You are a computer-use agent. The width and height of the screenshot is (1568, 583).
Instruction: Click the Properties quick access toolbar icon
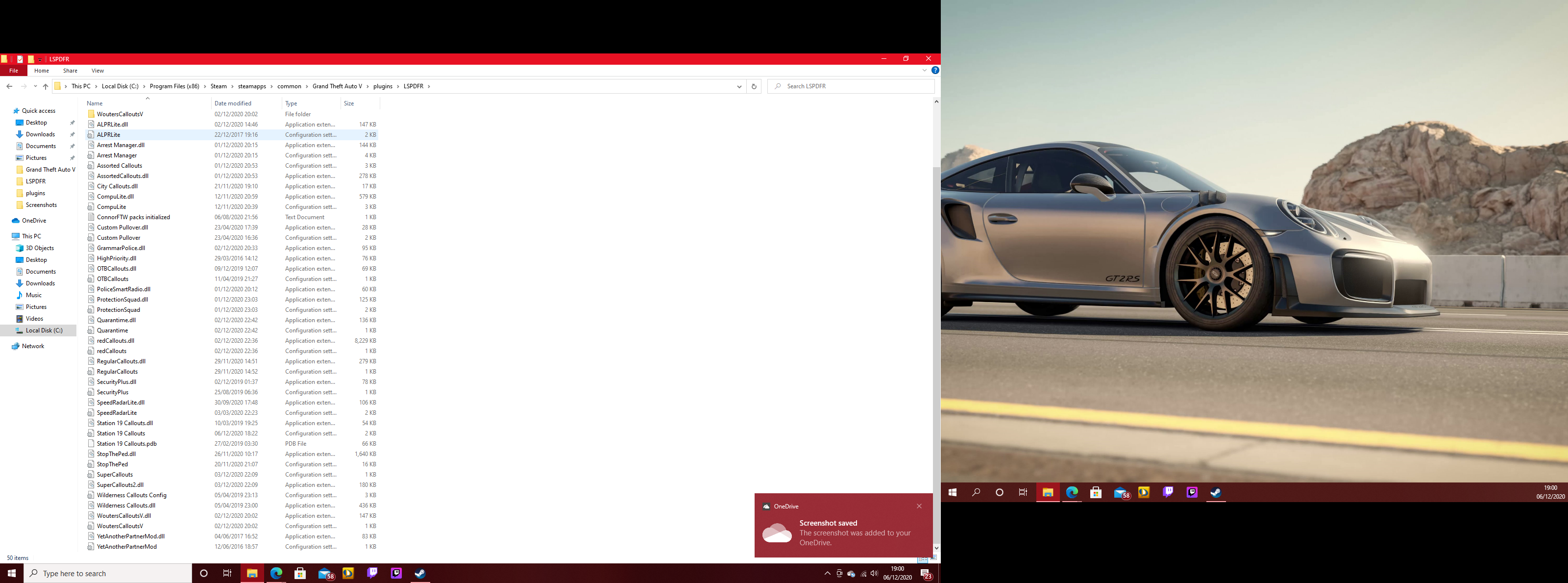click(20, 59)
